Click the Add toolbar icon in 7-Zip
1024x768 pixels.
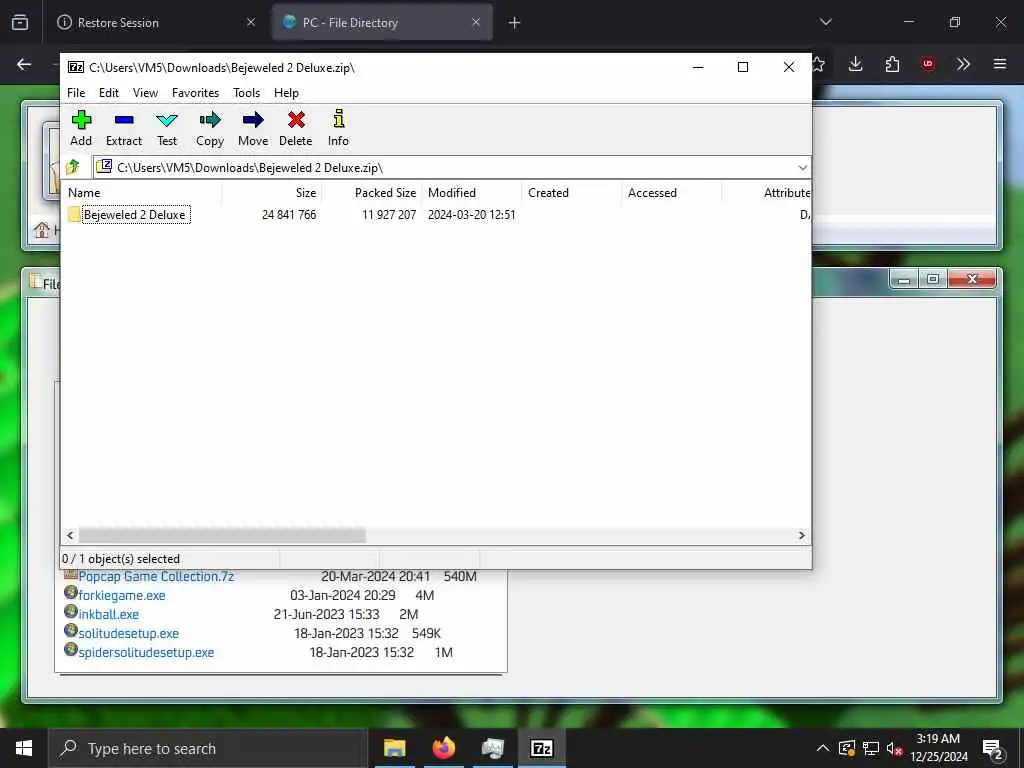coord(81,128)
